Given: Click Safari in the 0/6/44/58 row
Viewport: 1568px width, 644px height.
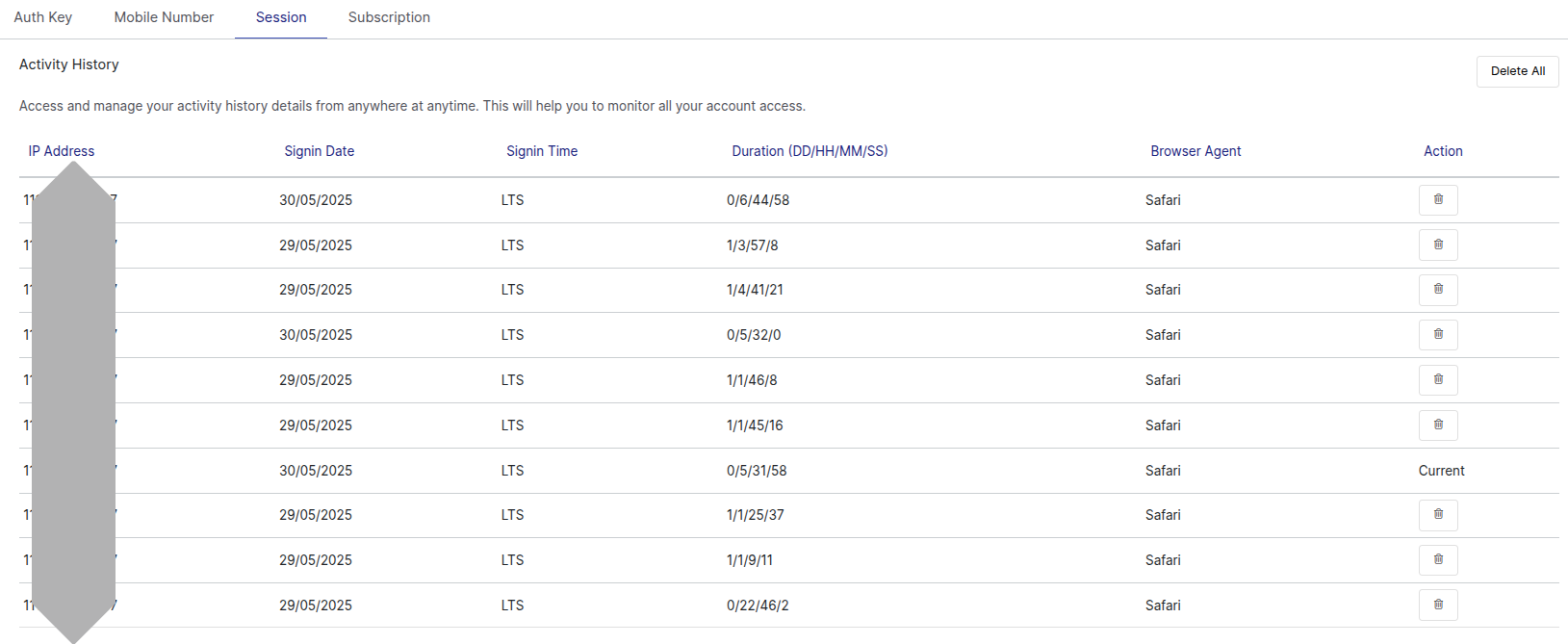Looking at the screenshot, I should pos(1163,200).
